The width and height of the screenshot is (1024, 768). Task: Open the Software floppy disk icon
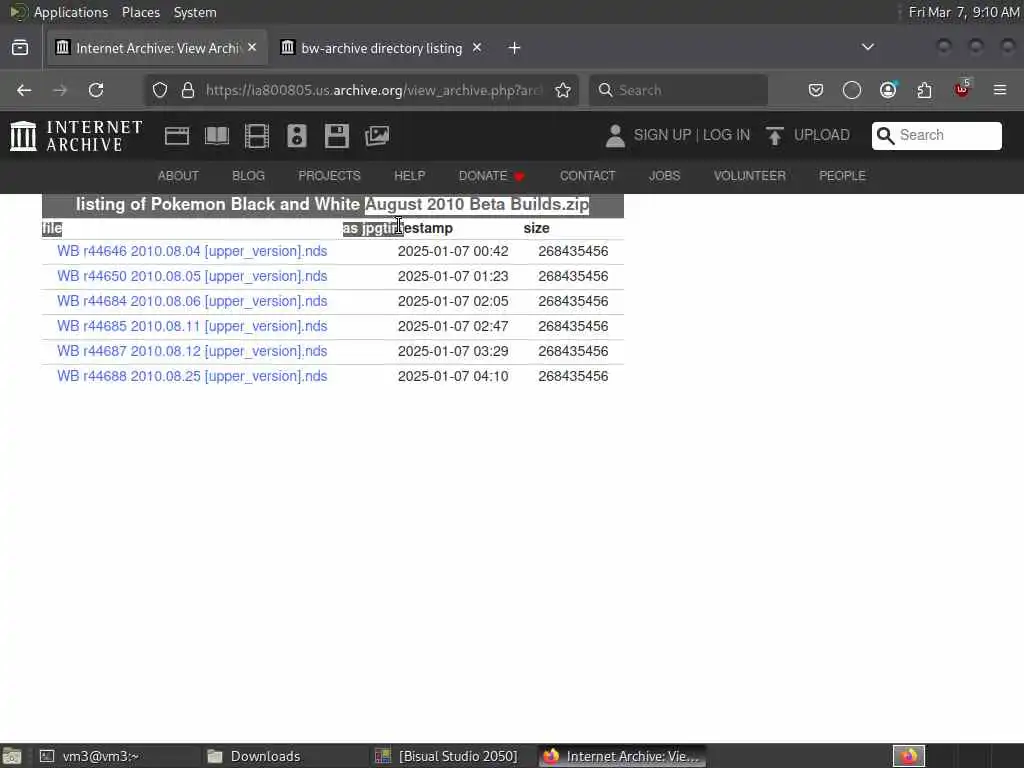(337, 136)
